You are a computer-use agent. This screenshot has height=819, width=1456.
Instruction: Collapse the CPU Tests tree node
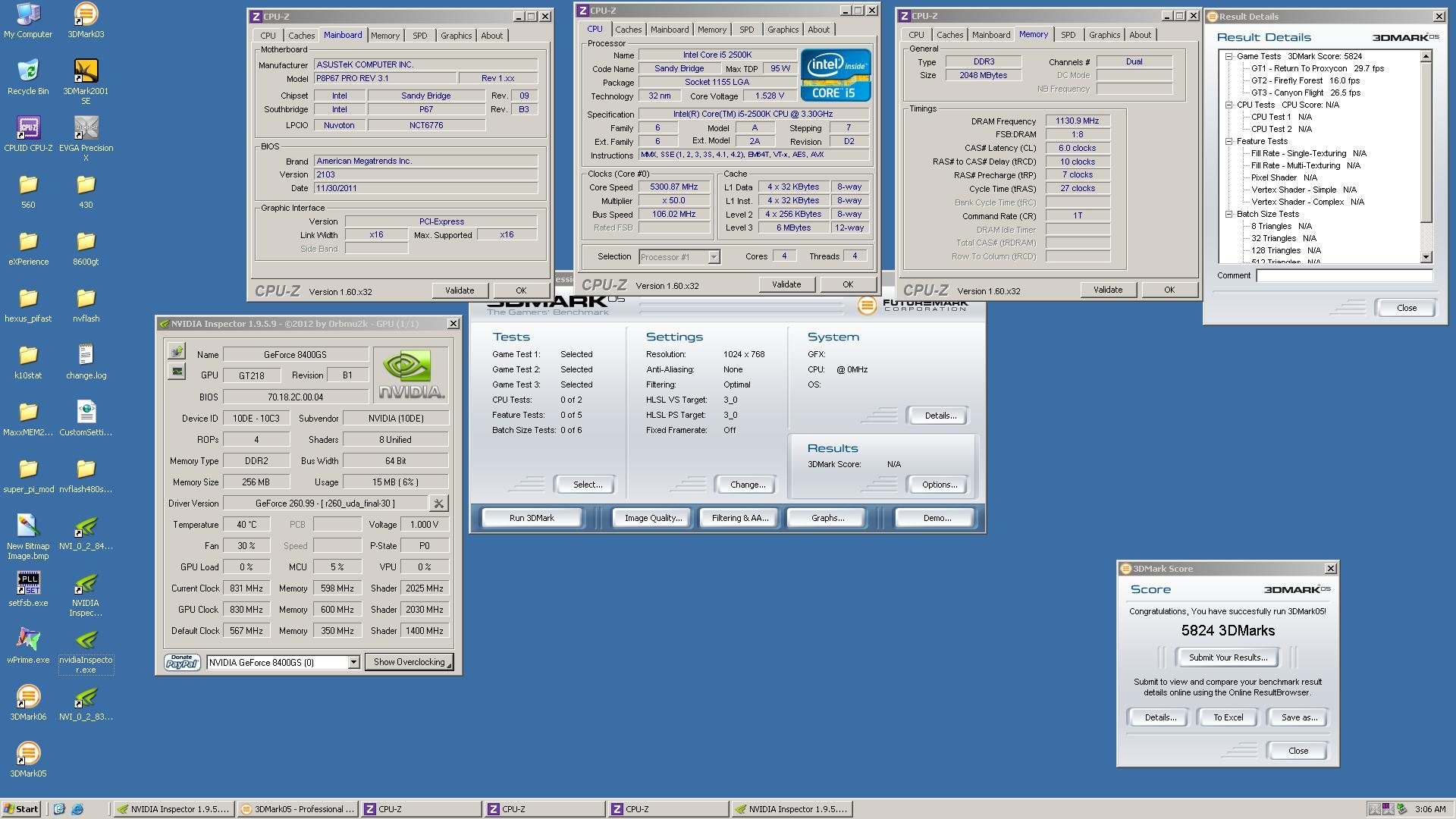(1229, 105)
